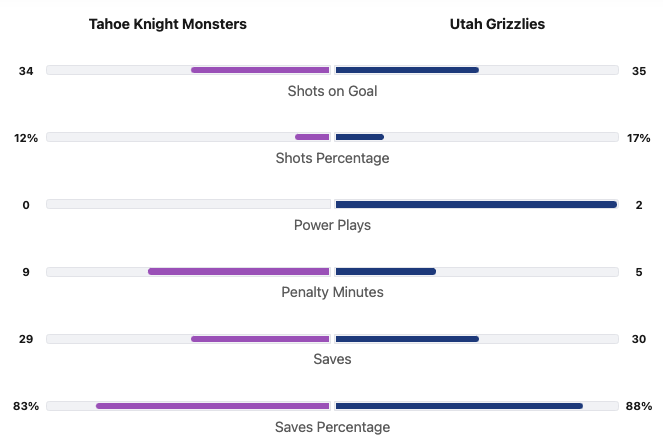Click Utah's blue Penalty Minutes bar
663x443 pixels.
click(386, 271)
